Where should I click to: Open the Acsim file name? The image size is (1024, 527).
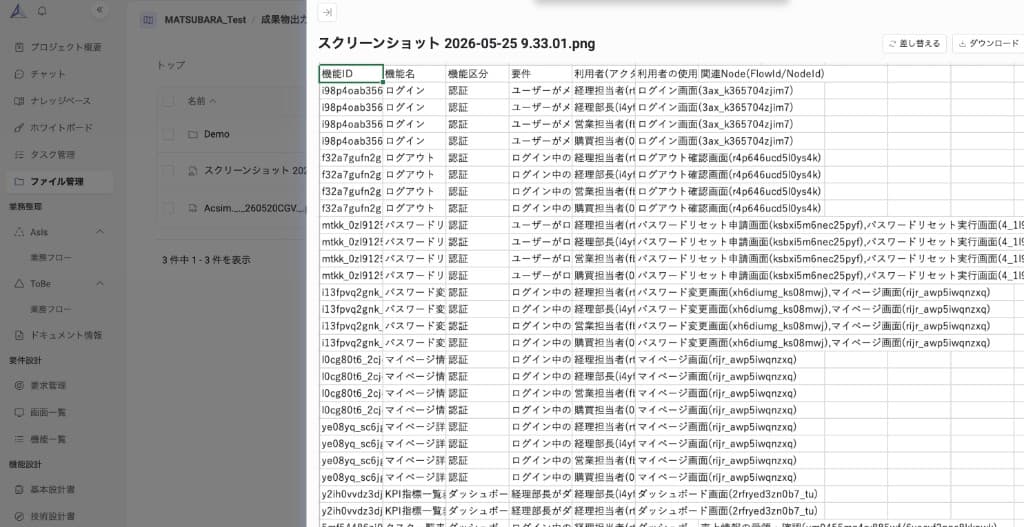click(255, 208)
